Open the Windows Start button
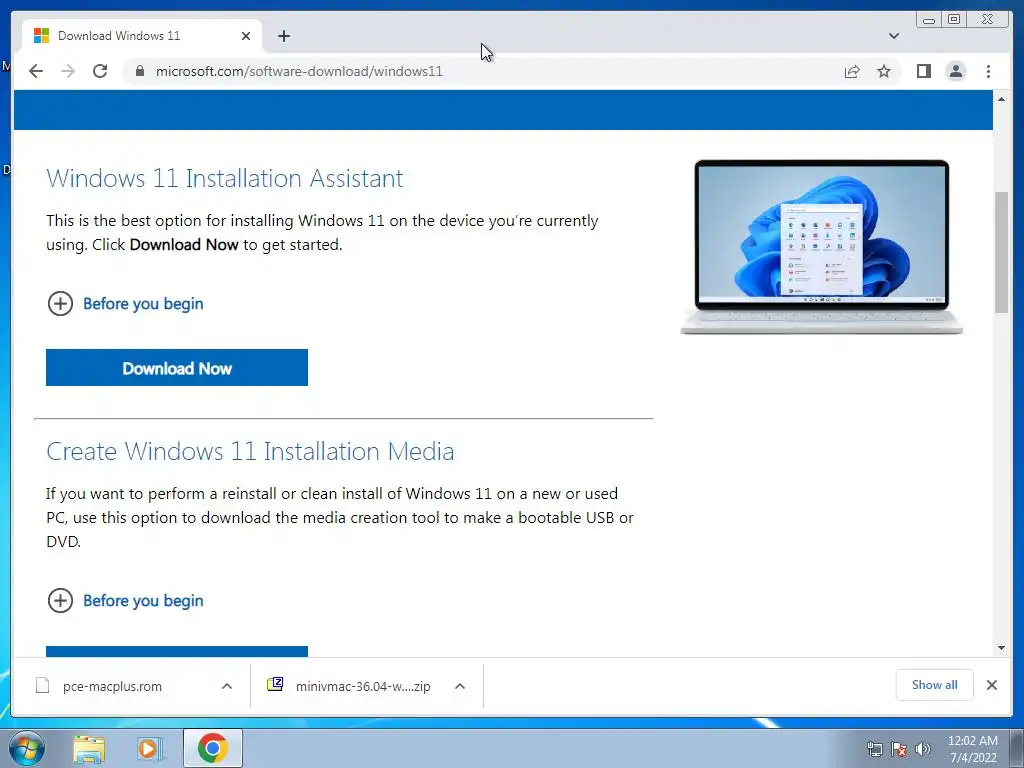The image size is (1024, 768). (x=27, y=748)
